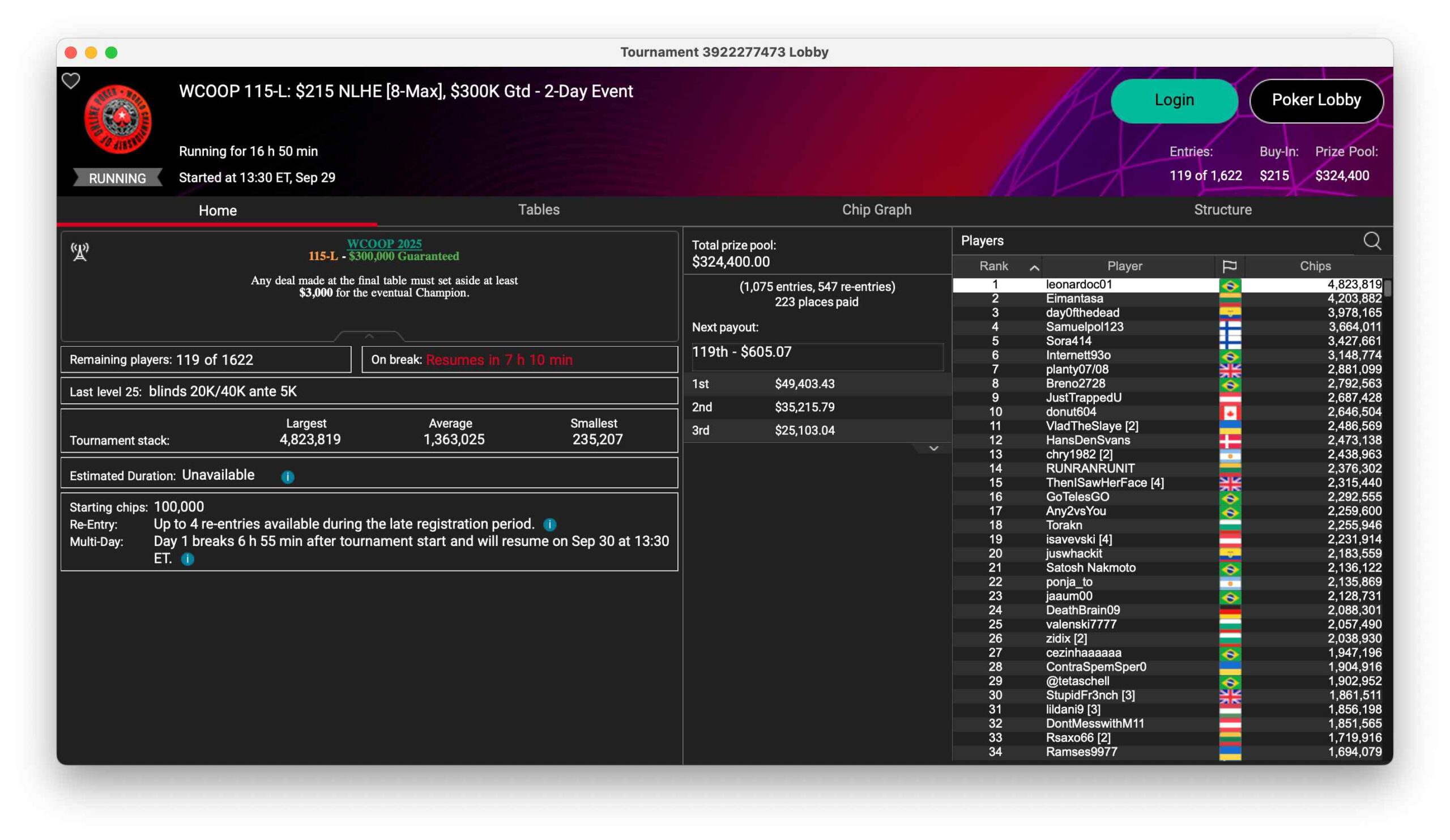This screenshot has width=1450, height=840.
Task: Sort players by country flag column
Action: point(1229,266)
